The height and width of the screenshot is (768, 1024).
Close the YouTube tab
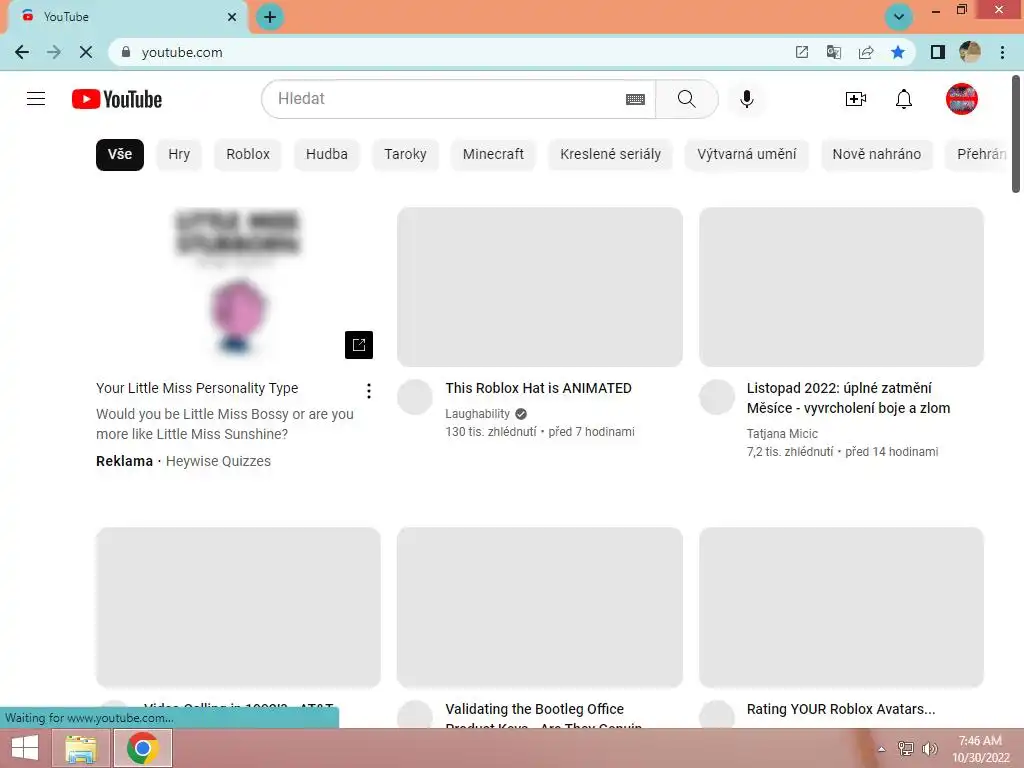click(232, 17)
